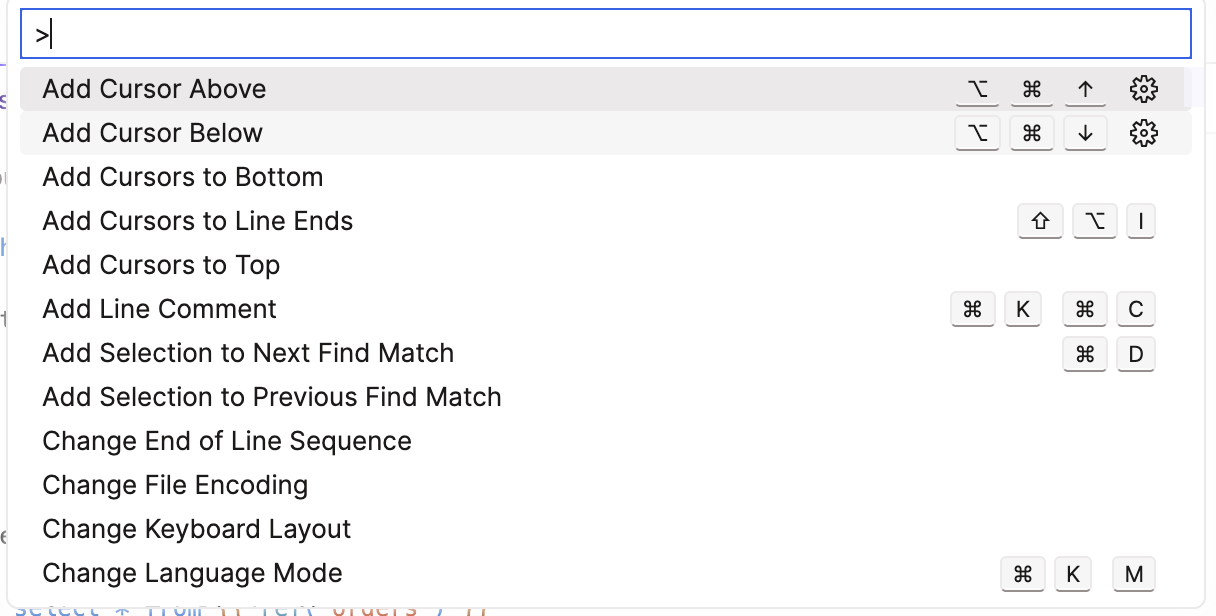This screenshot has height=616, width=1216.
Task: Click the D key badge on Add Selection to Next Find Match
Action: (1136, 353)
